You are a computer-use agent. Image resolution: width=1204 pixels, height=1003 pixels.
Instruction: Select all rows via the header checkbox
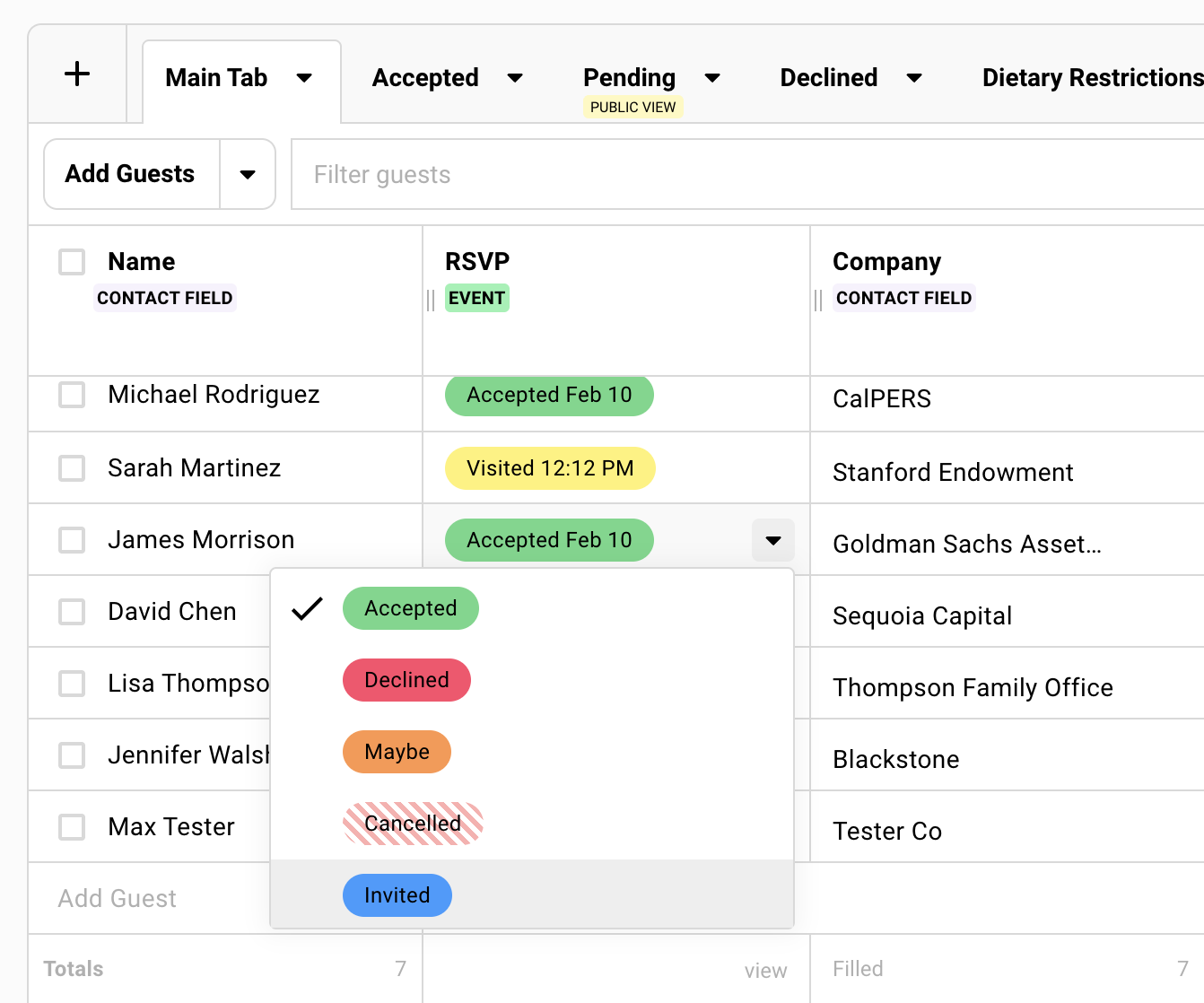71,261
